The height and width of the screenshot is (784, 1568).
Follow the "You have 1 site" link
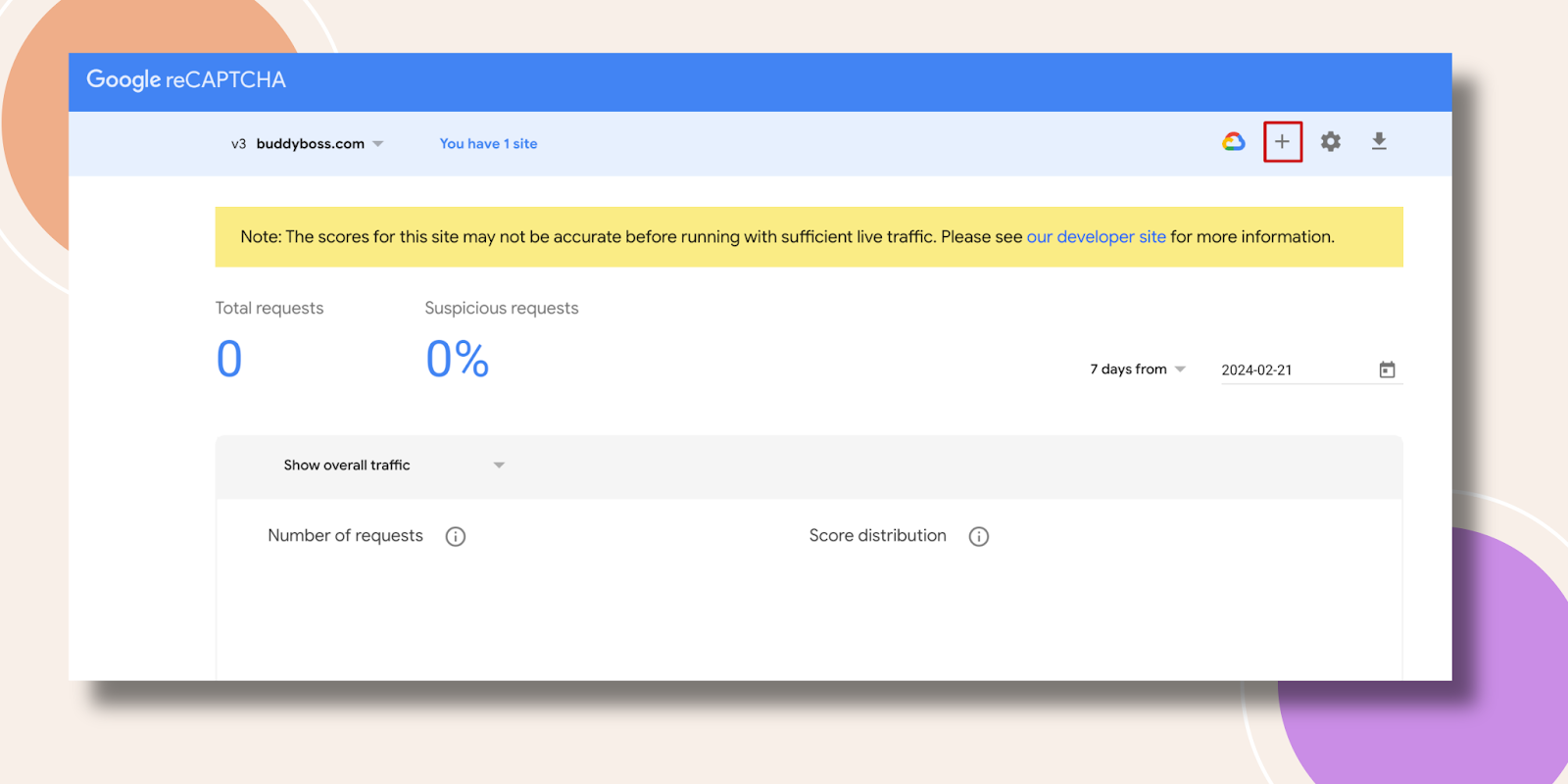(x=488, y=144)
